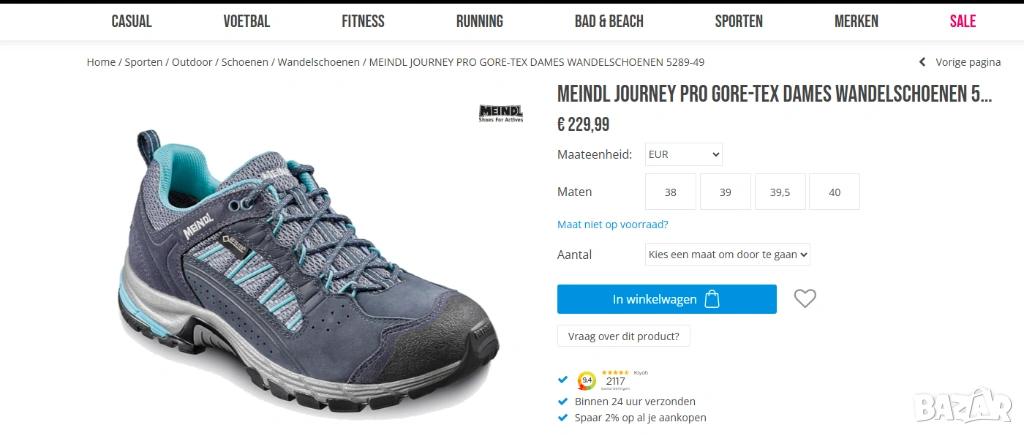This screenshot has width=1024, height=435.
Task: Click the heart wishlist icon
Action: pos(805,298)
